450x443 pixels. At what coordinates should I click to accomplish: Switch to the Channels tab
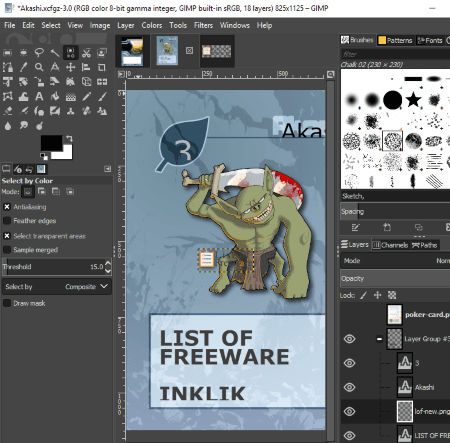390,245
